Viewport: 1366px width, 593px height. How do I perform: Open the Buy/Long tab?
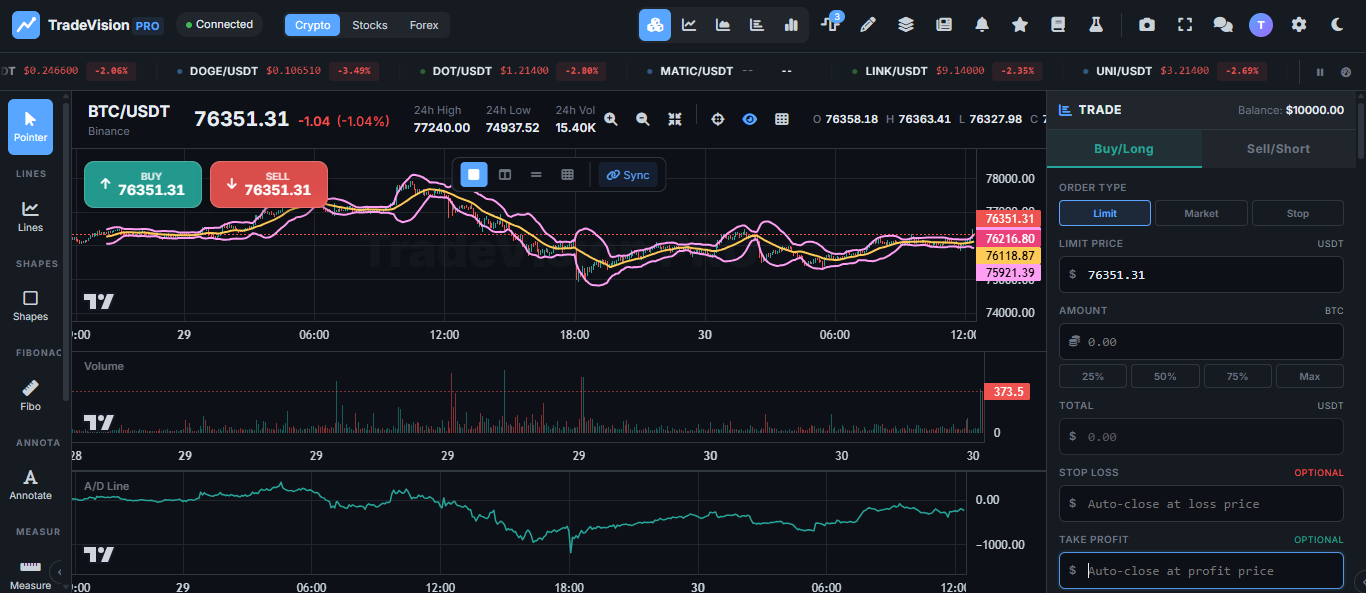click(1124, 149)
